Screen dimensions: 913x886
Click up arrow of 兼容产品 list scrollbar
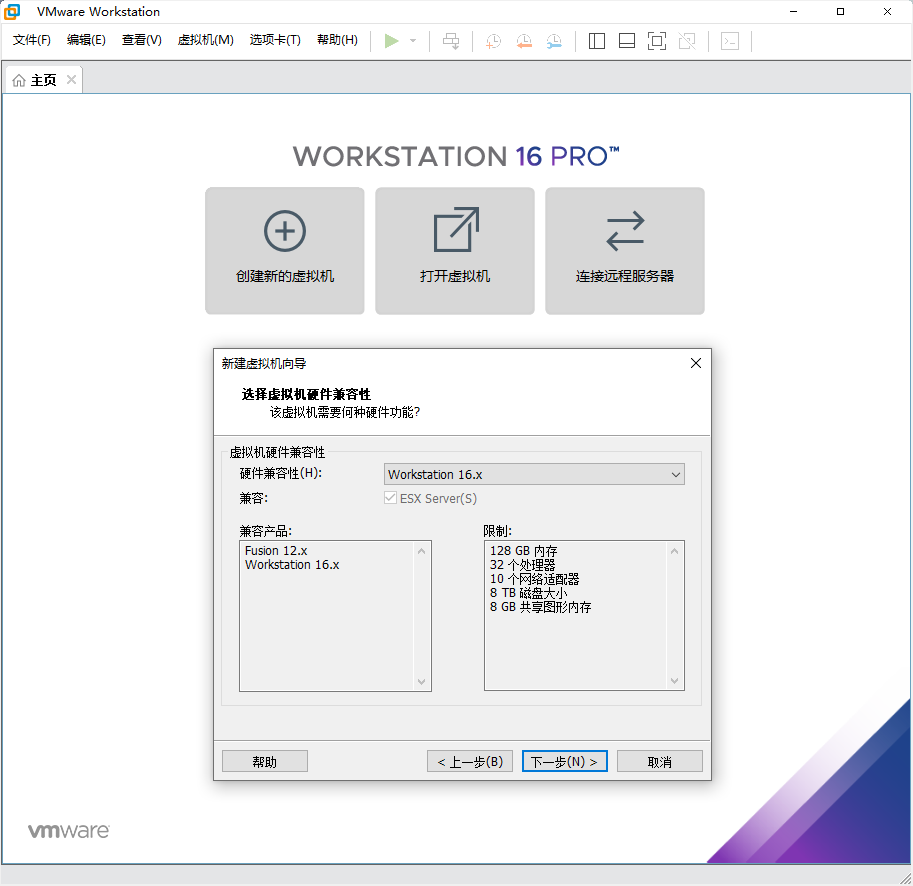point(422,551)
